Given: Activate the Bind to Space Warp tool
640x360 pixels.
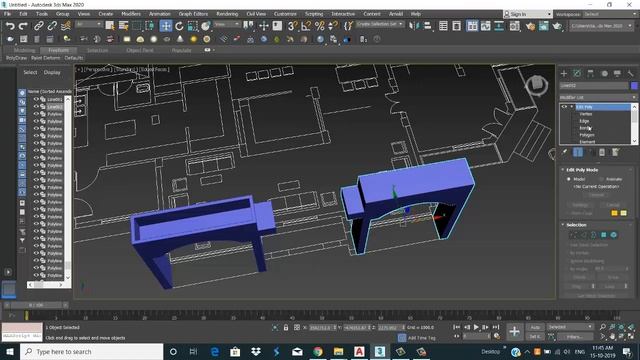Looking at the screenshot, I should pyautogui.click(x=65, y=26).
